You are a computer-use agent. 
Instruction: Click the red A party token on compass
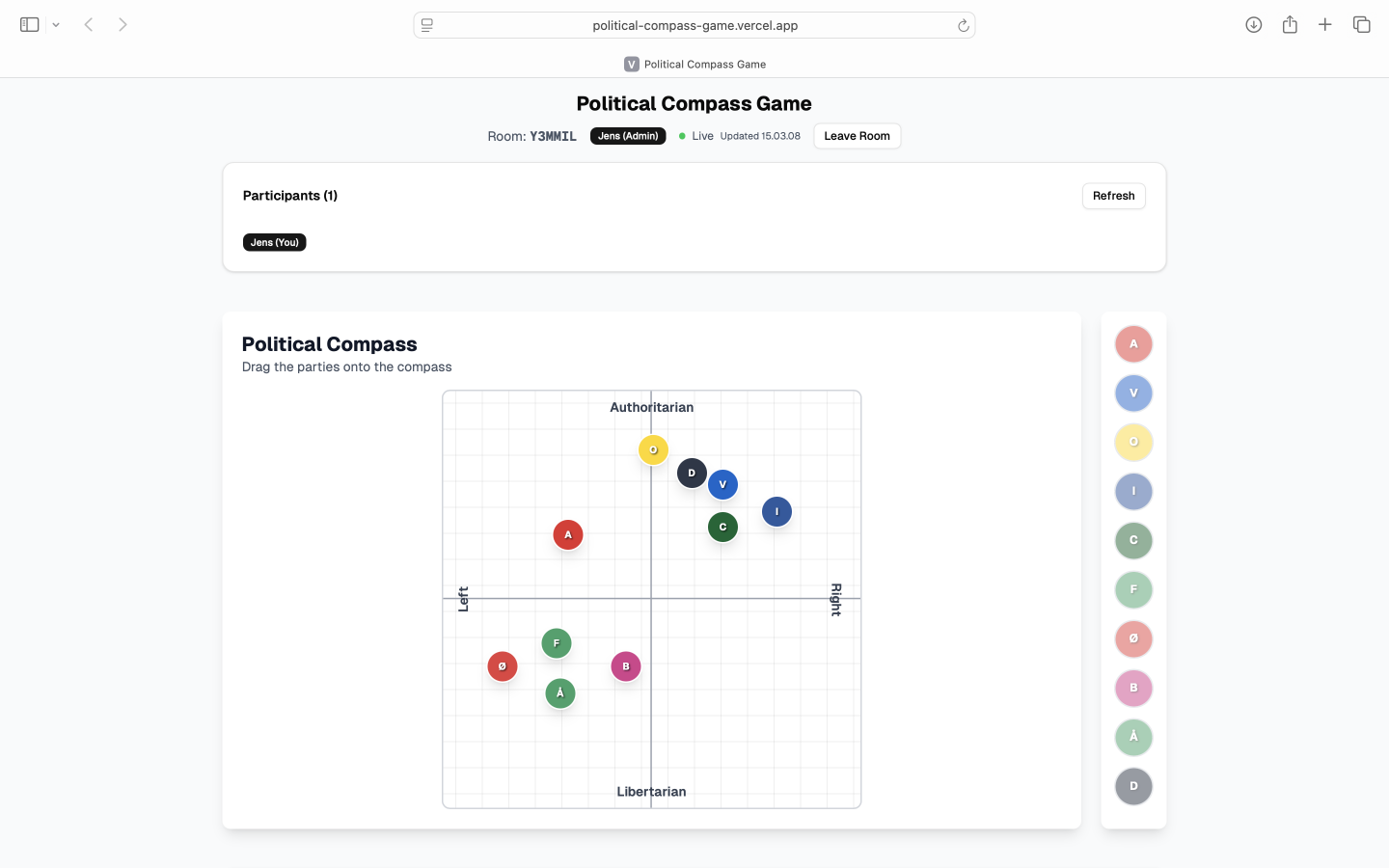tap(568, 535)
